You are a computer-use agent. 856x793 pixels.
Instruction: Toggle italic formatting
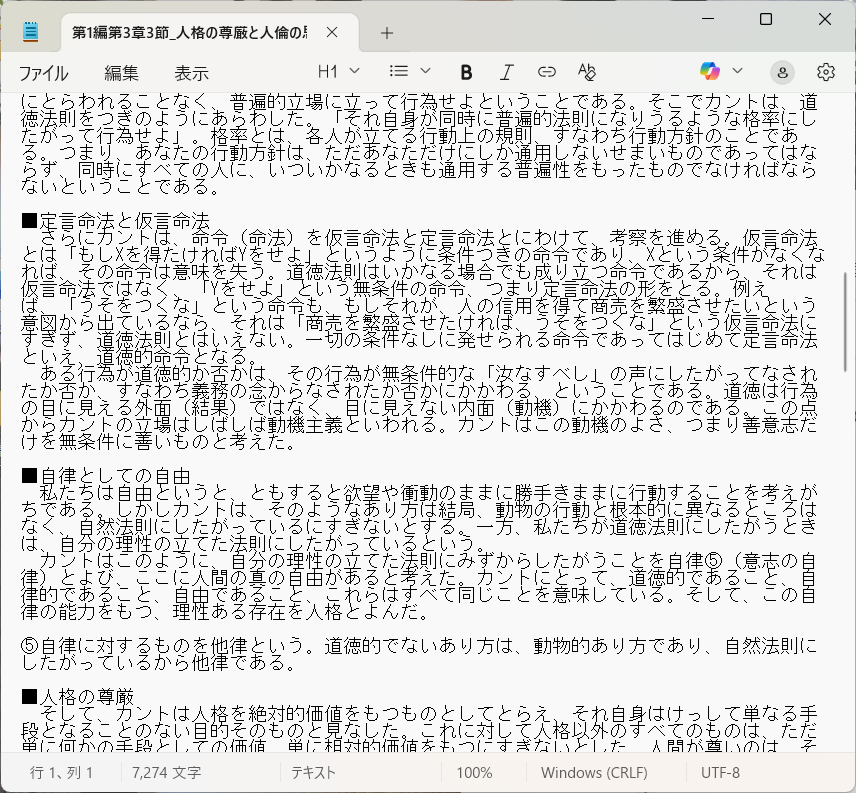506,72
